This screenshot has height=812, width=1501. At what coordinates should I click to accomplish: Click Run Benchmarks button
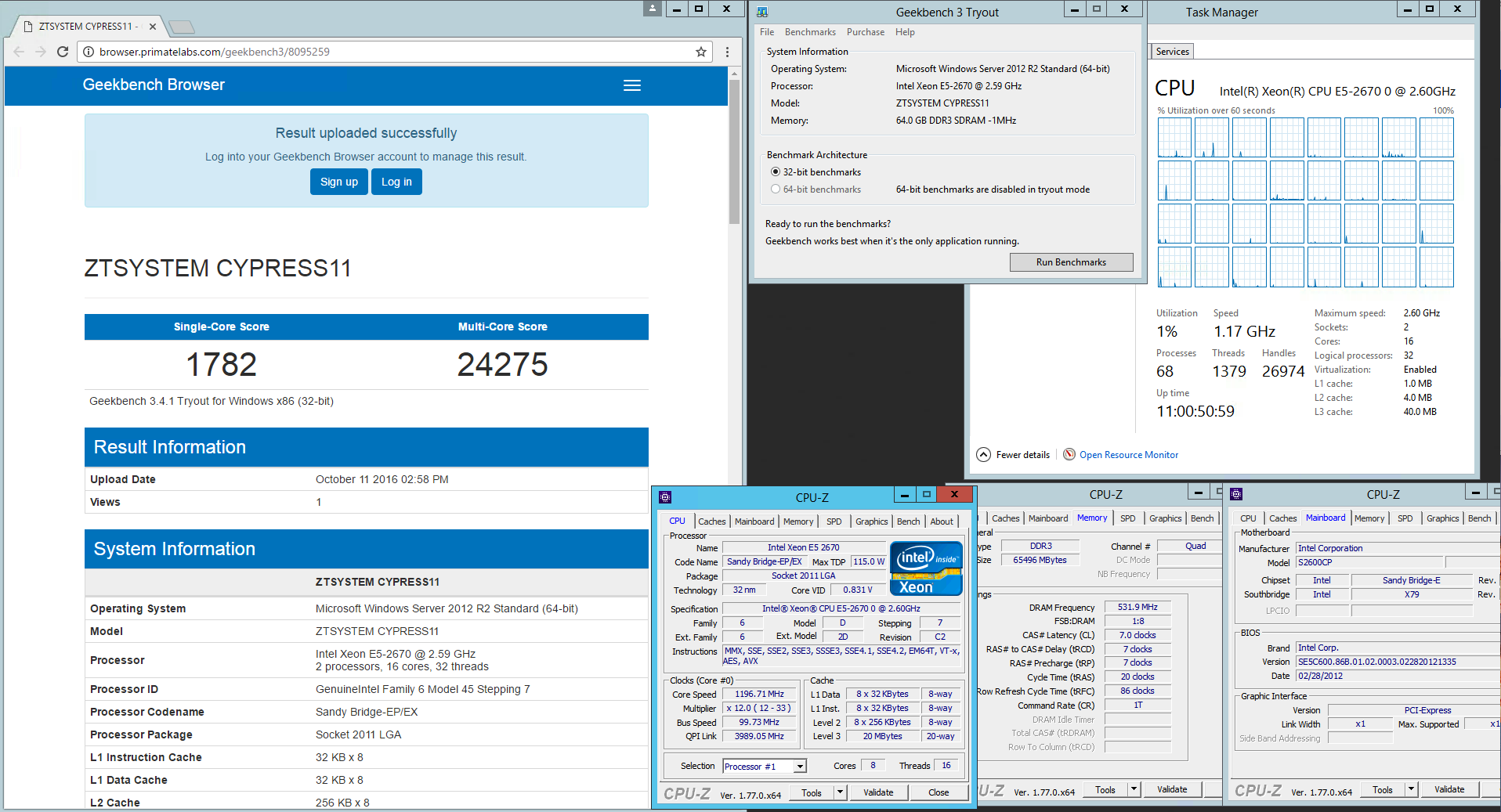[1071, 262]
